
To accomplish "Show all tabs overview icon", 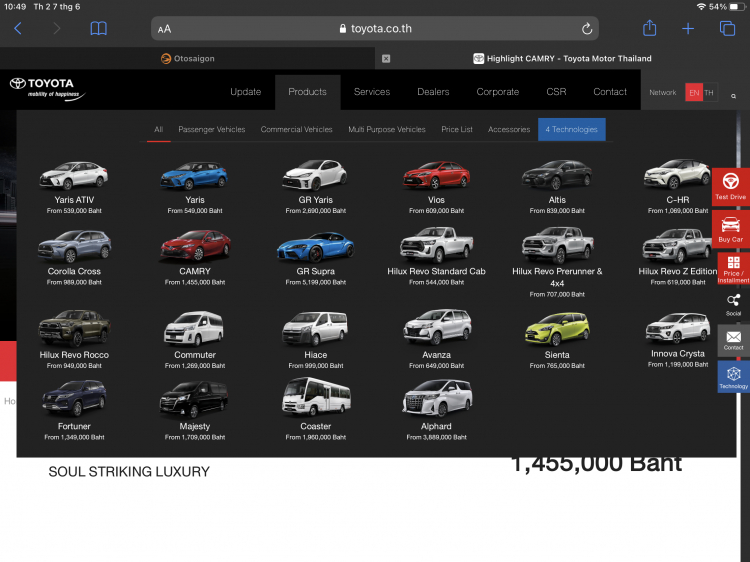I will tap(727, 29).
